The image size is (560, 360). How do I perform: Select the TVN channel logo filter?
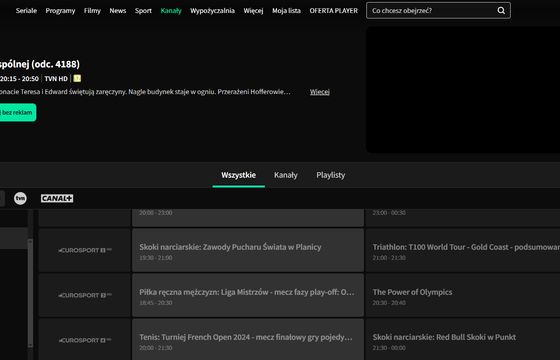20,198
